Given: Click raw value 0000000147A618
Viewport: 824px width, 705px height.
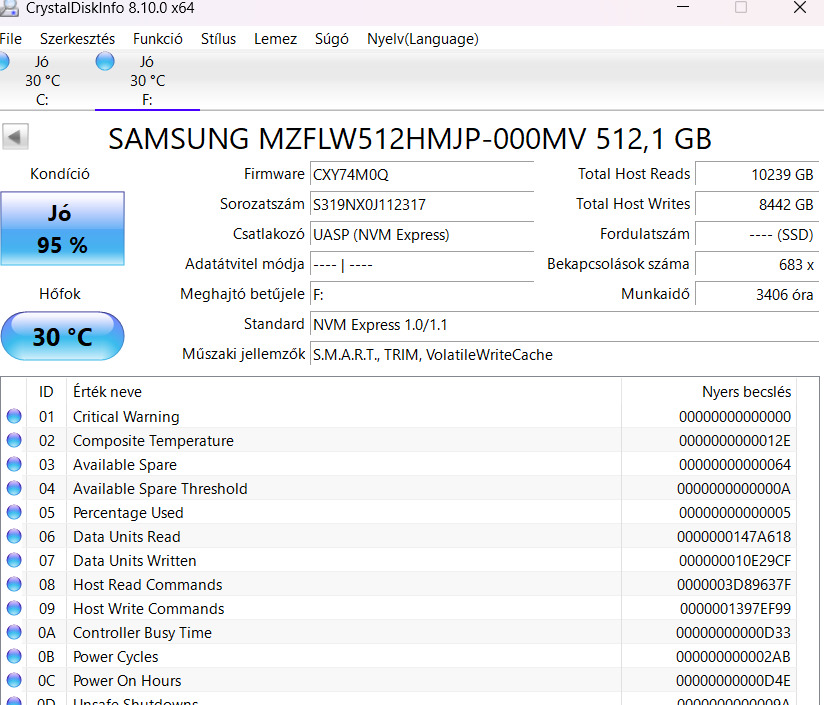Looking at the screenshot, I should pyautogui.click(x=734, y=536).
